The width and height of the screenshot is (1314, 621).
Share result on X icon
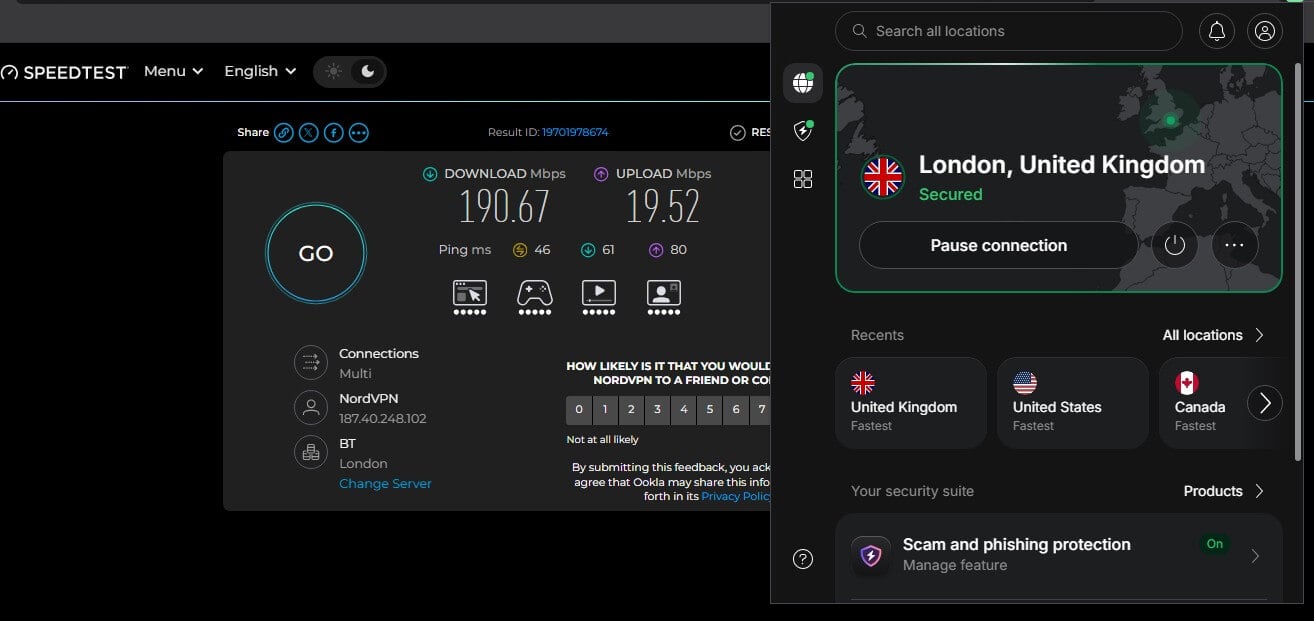[308, 132]
